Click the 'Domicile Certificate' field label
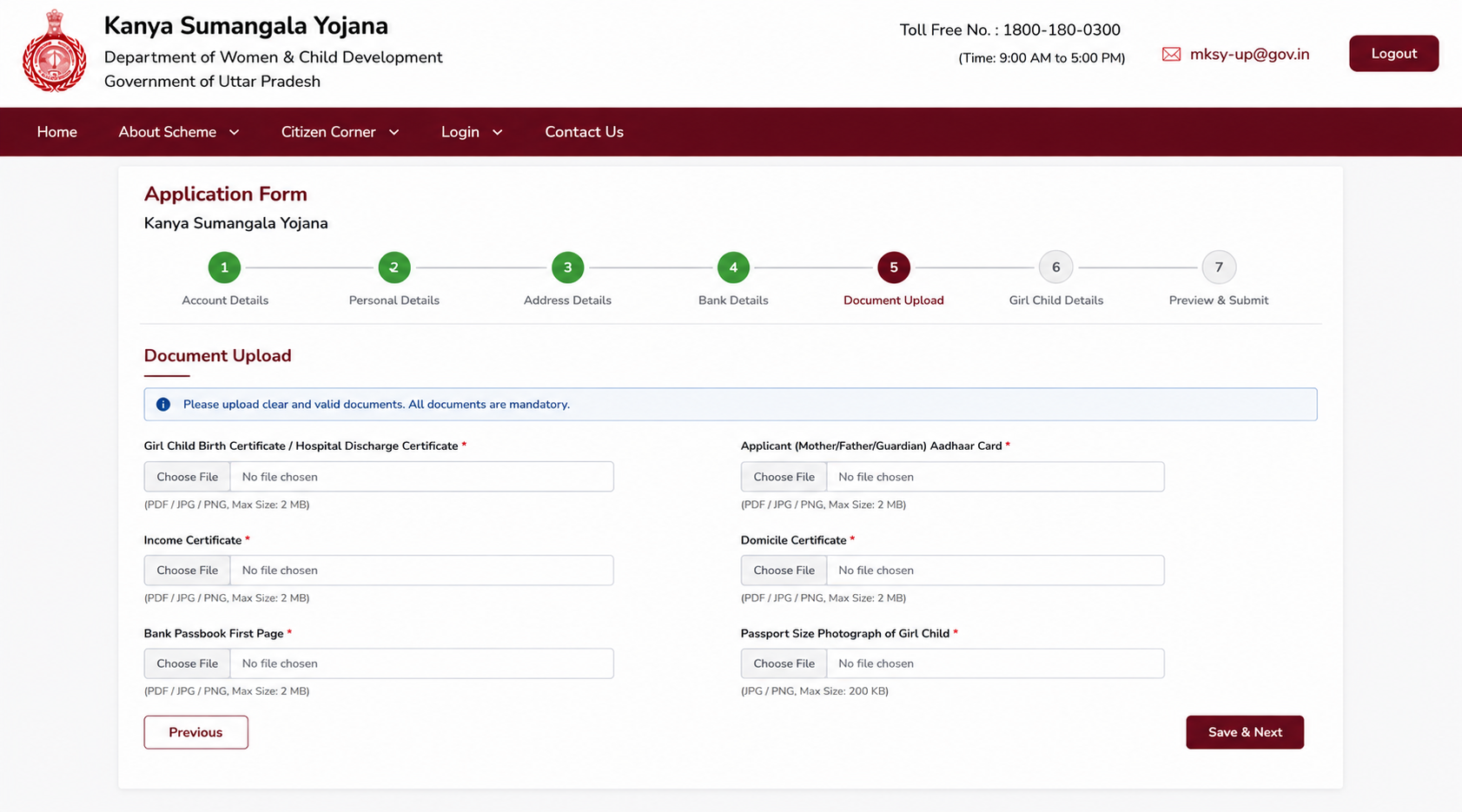This screenshot has width=1462, height=812. click(x=793, y=540)
